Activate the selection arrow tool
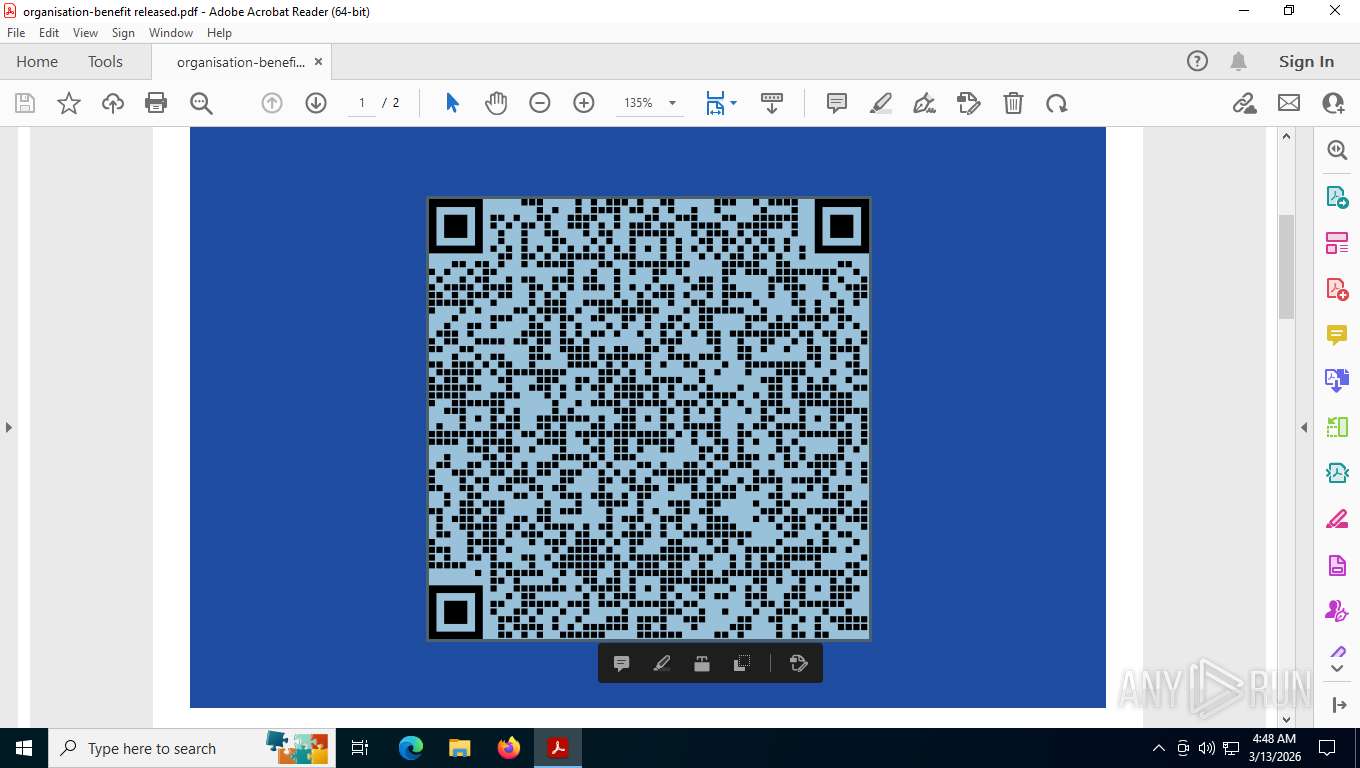The width and height of the screenshot is (1360, 768). click(x=452, y=103)
